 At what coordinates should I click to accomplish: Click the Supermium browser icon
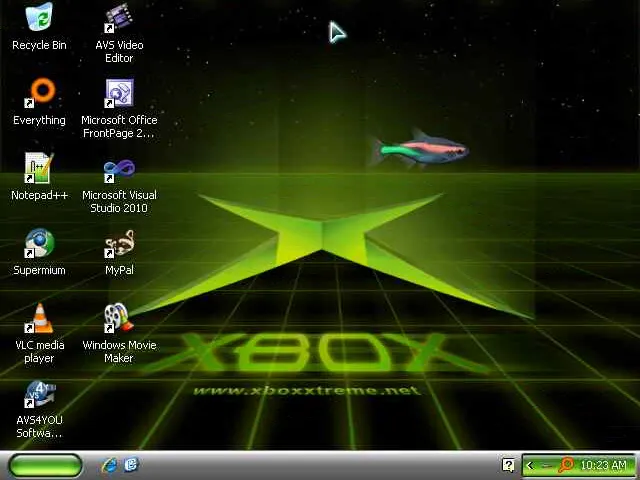coord(39,243)
